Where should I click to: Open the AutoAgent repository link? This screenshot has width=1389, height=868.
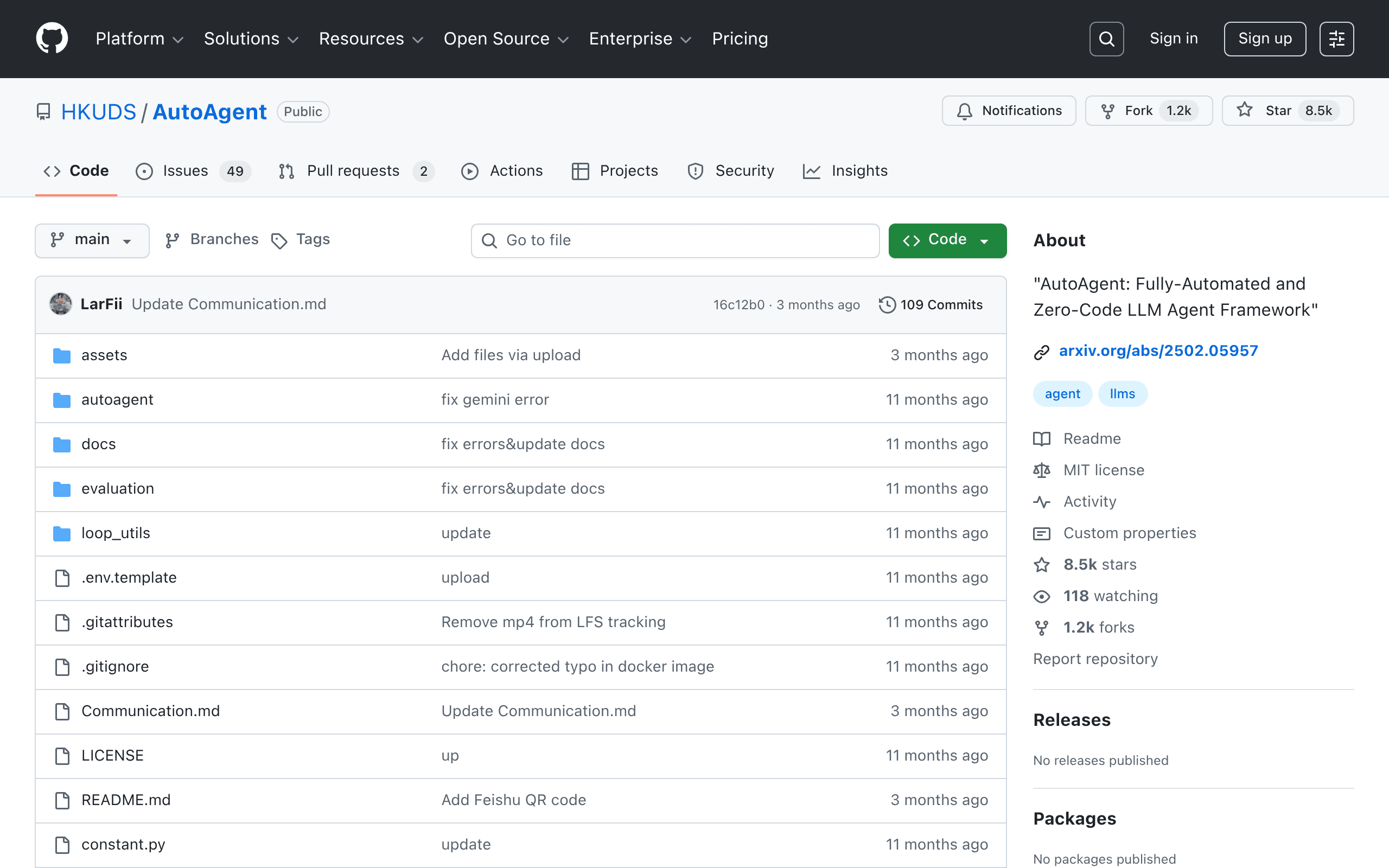[209, 111]
